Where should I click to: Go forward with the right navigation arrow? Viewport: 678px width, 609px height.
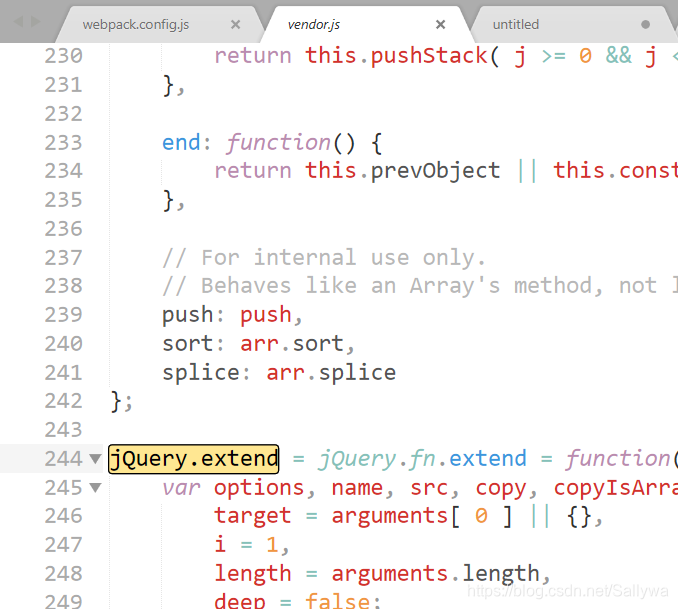coord(35,21)
